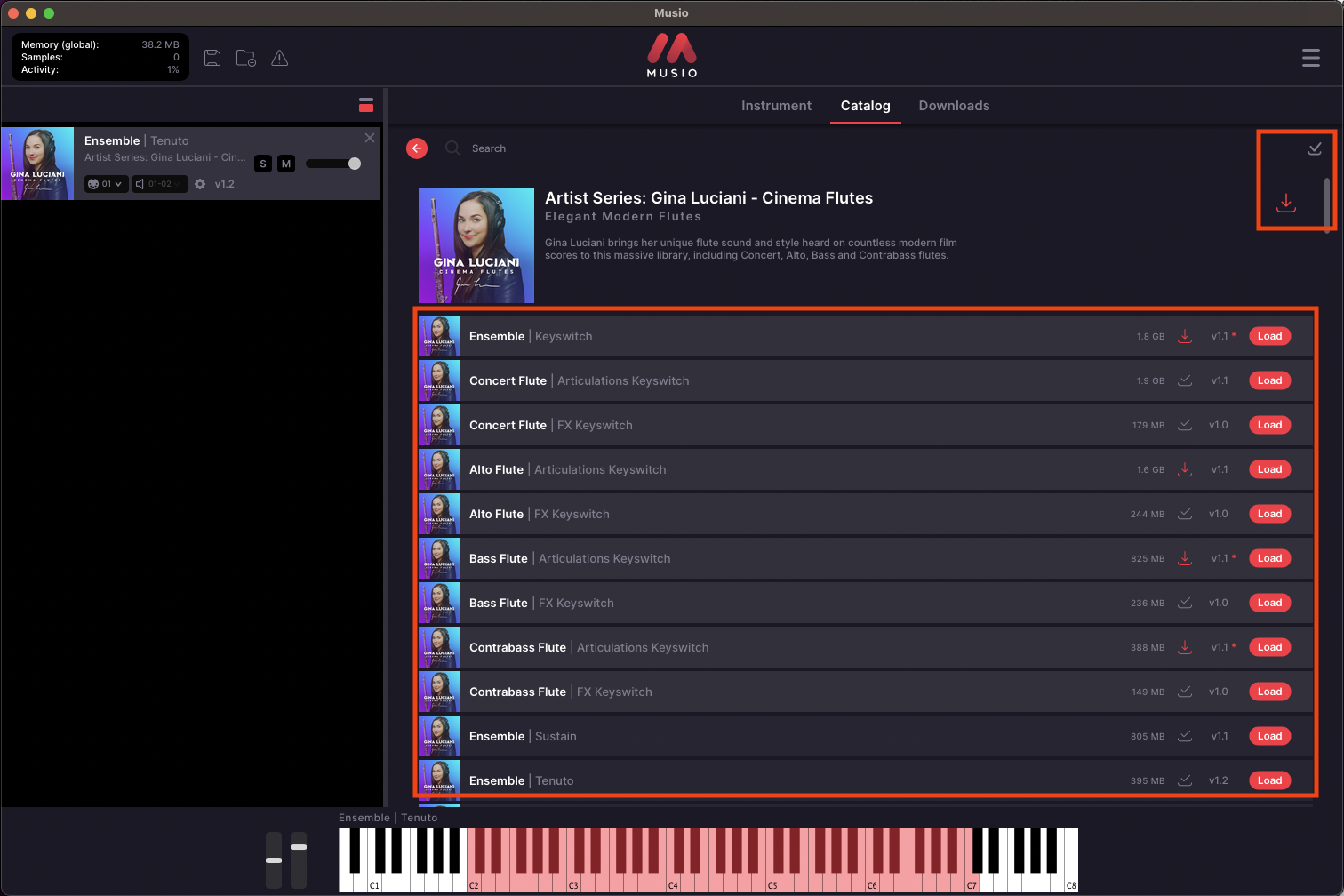This screenshot has width=1344, height=896.
Task: Open the instrument slot settings gear
Action: point(200,184)
